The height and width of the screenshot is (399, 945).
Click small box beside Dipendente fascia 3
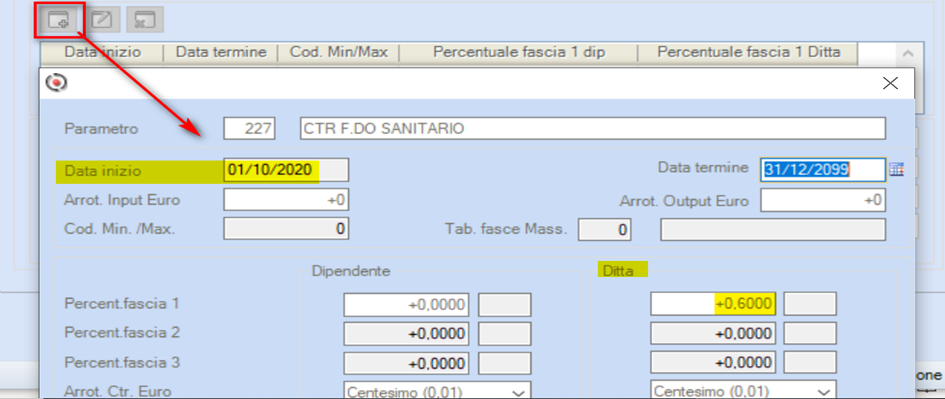504,363
